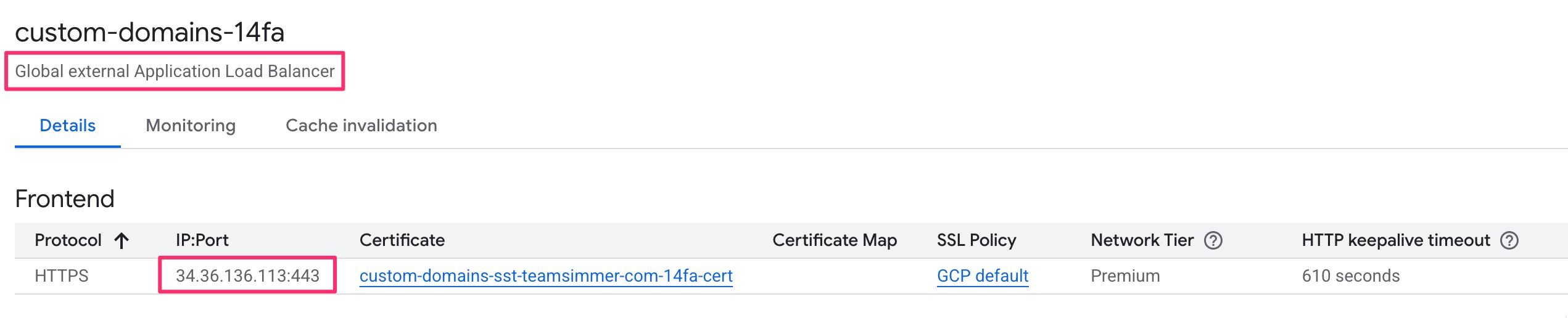Switch to the Details tab
Image resolution: width=1568 pixels, height=318 pixels.
tap(67, 126)
